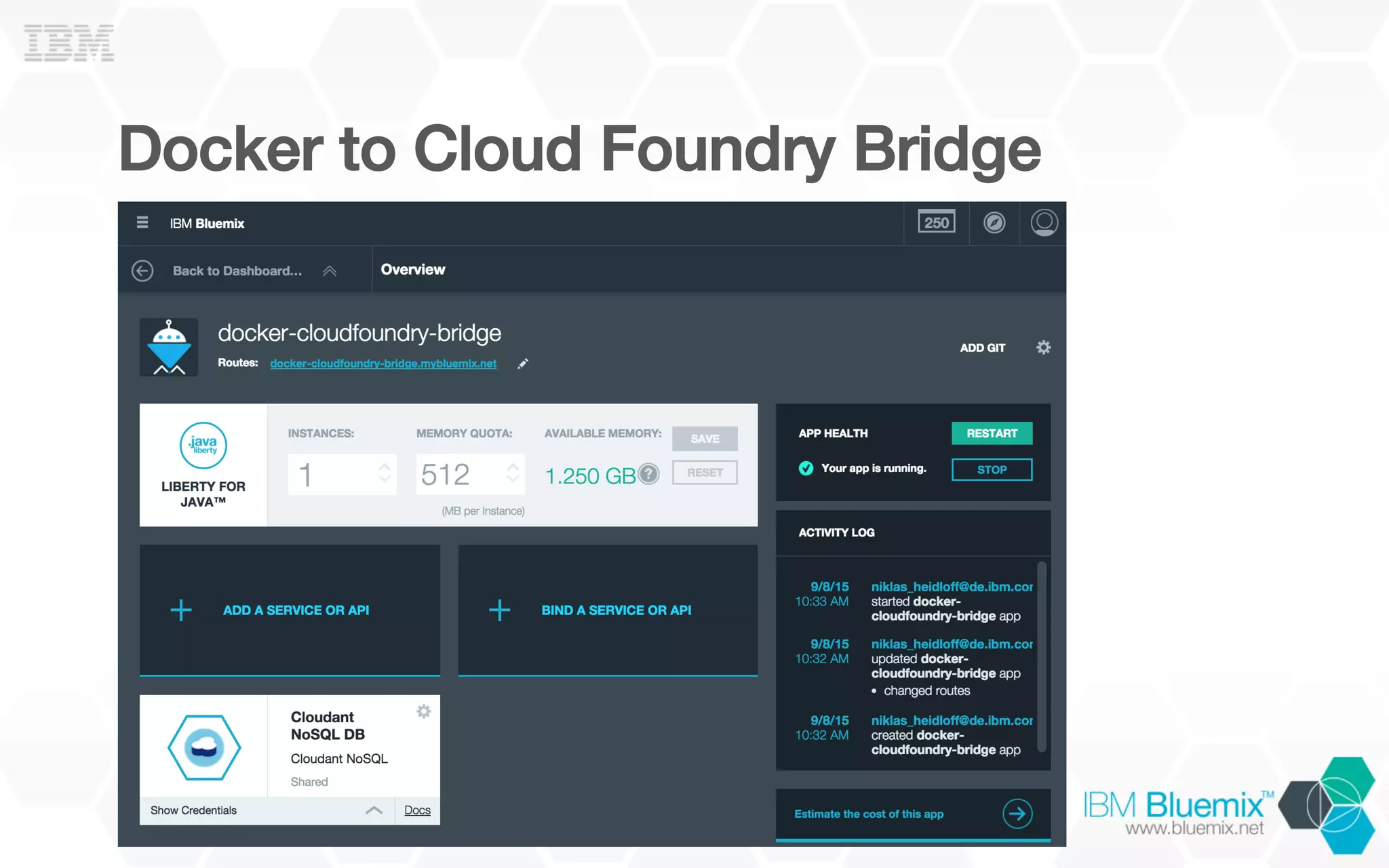Image resolution: width=1389 pixels, height=868 pixels.
Task: Click the 1.250 GB available memory value
Action: click(590, 476)
